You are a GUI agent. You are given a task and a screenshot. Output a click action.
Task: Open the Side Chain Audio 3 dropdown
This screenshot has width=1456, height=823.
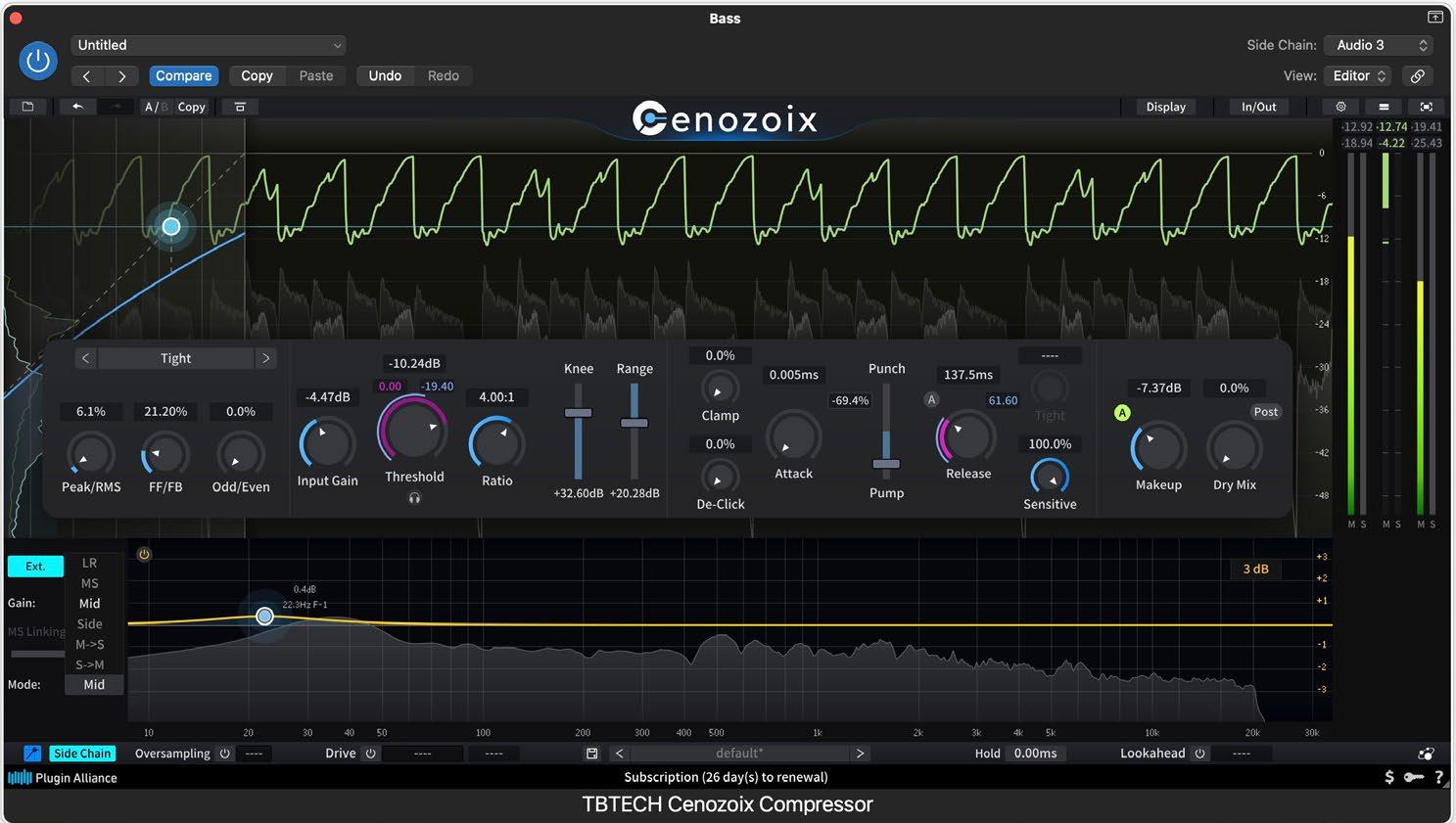click(1379, 45)
